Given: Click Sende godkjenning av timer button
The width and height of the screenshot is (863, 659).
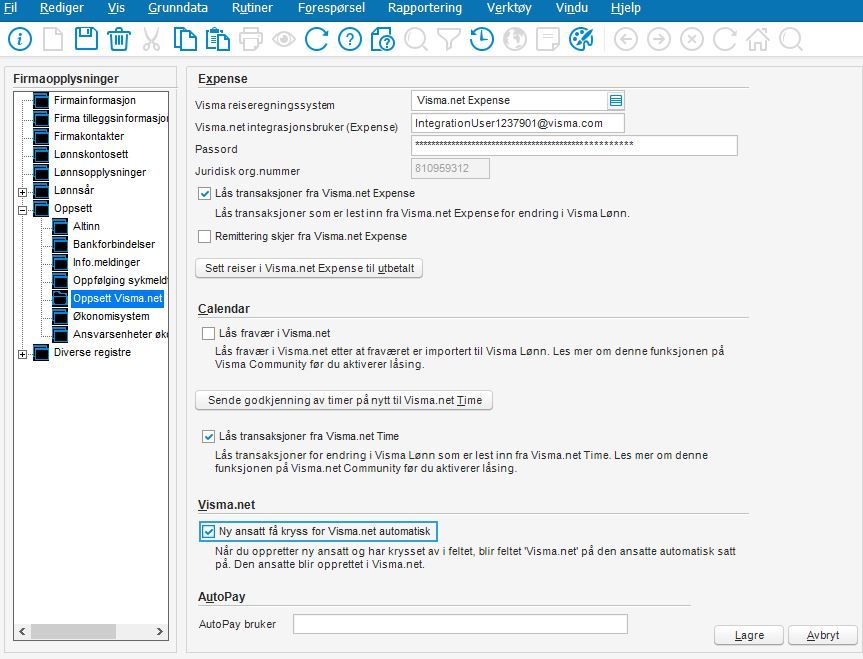Looking at the screenshot, I should [x=344, y=400].
